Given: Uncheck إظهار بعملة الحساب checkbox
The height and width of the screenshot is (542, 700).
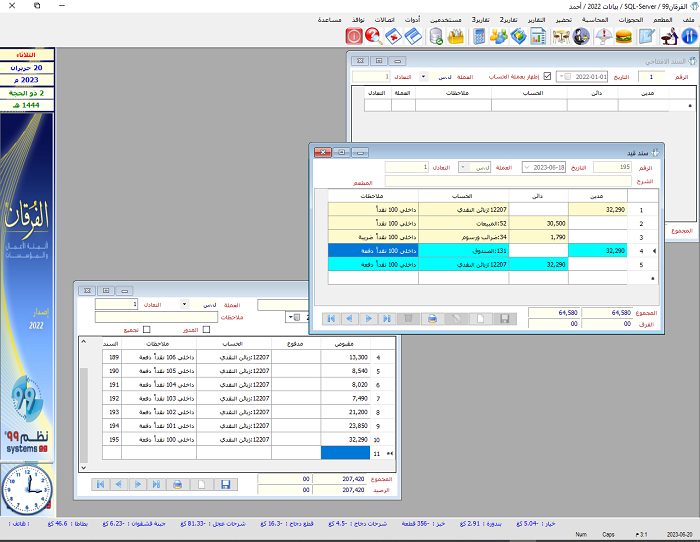Looking at the screenshot, I should [x=546, y=76].
